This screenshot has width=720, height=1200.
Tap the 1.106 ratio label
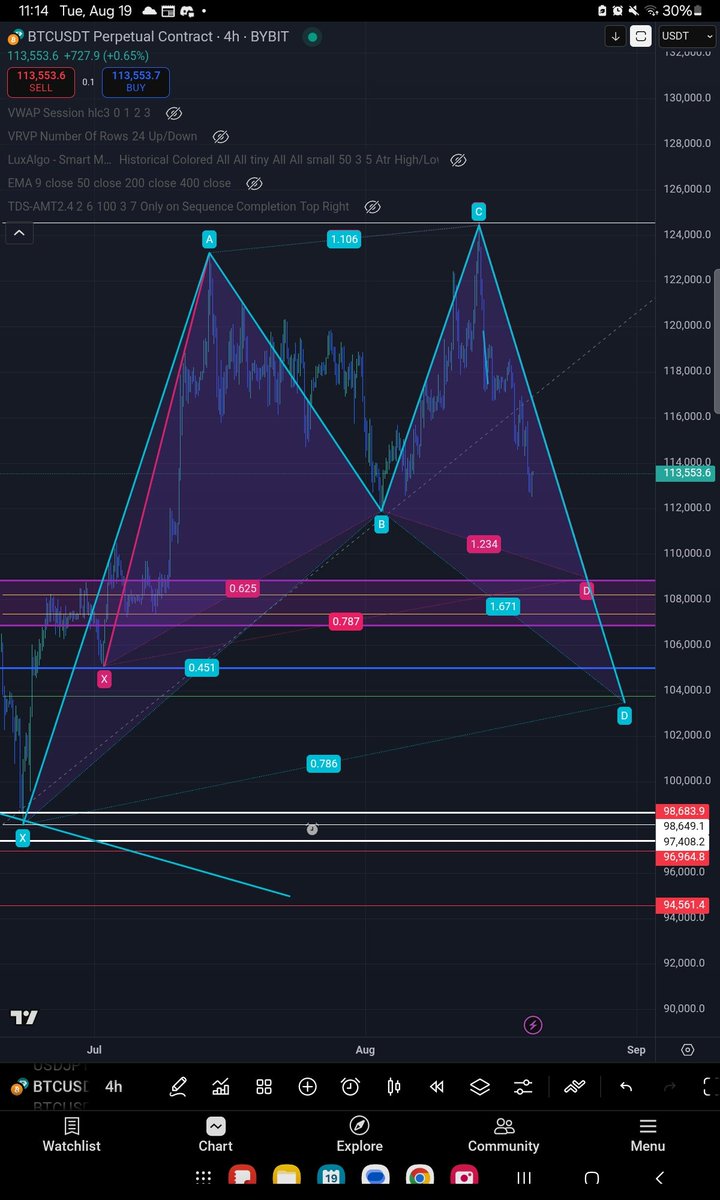pyautogui.click(x=343, y=239)
